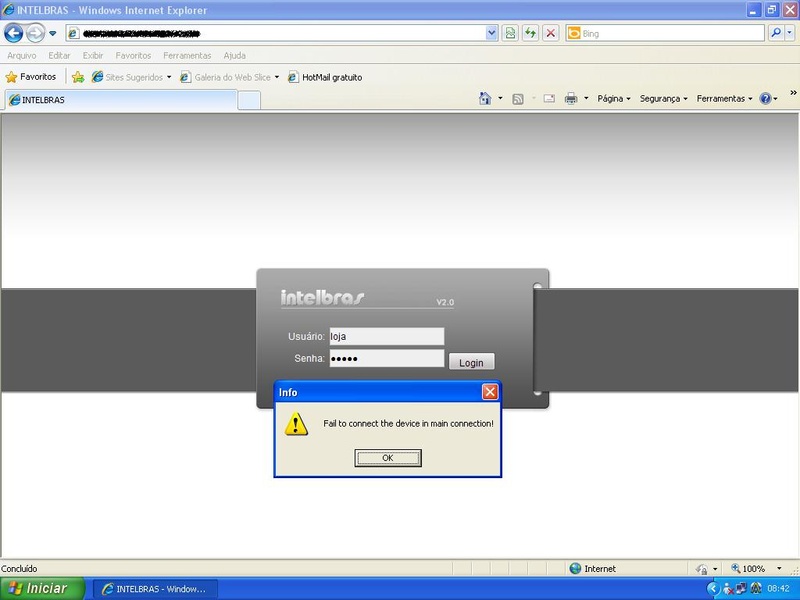
Task: Open Ferramentas command bar dropdown
Action: (x=724, y=98)
